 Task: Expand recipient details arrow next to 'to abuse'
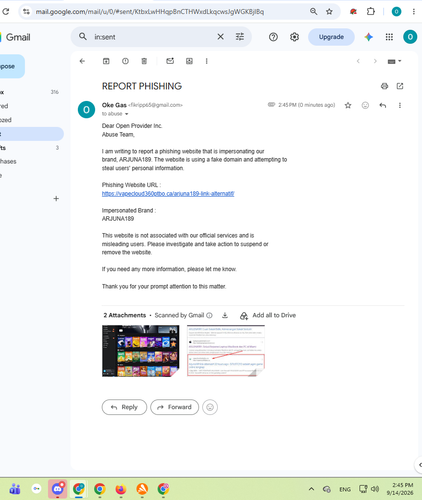coord(127,114)
